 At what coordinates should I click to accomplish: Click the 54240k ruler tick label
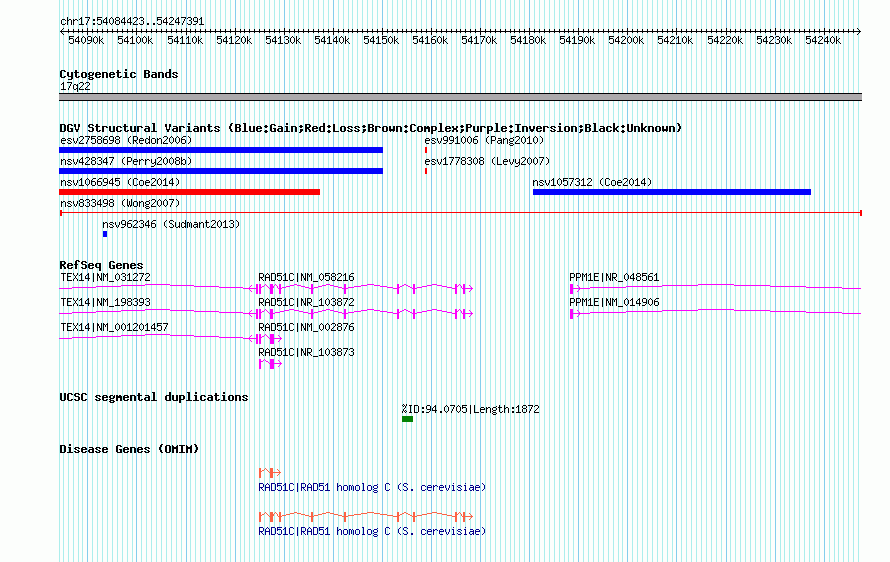click(823, 40)
